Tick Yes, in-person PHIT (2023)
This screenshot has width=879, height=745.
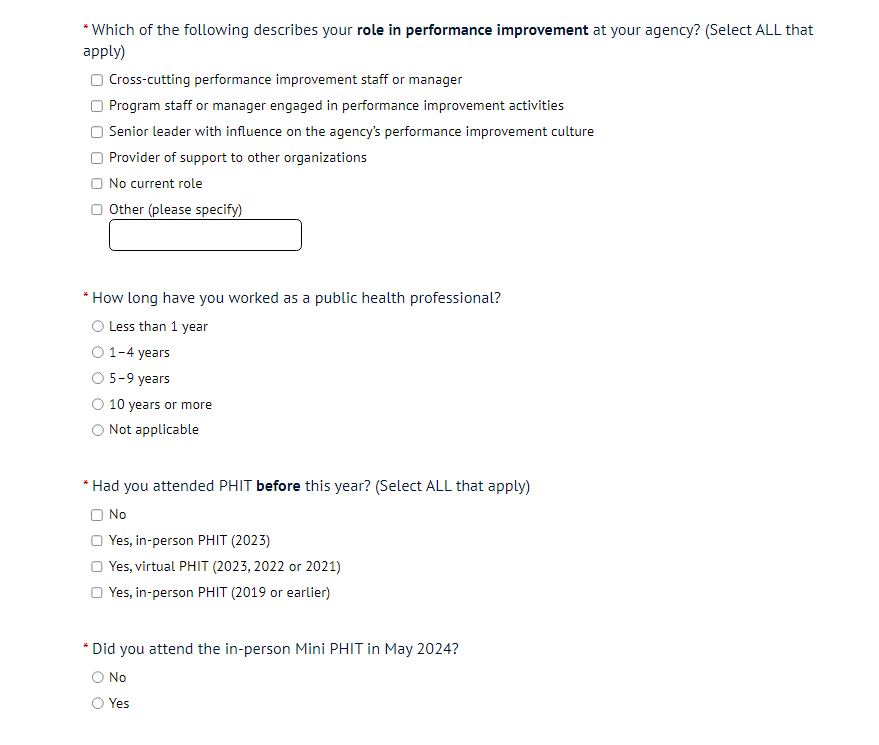(x=97, y=541)
